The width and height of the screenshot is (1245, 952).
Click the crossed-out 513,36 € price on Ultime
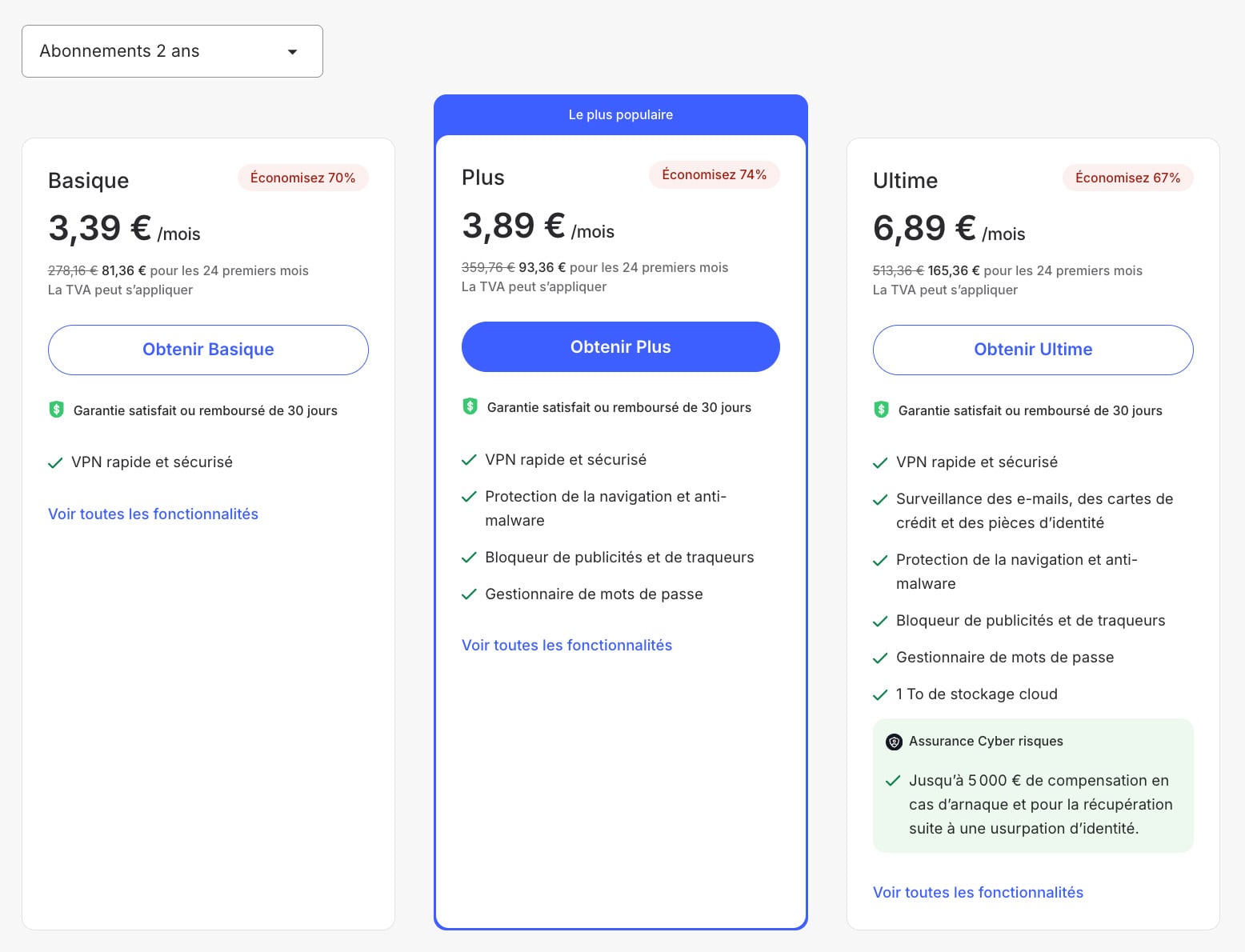[x=898, y=270]
